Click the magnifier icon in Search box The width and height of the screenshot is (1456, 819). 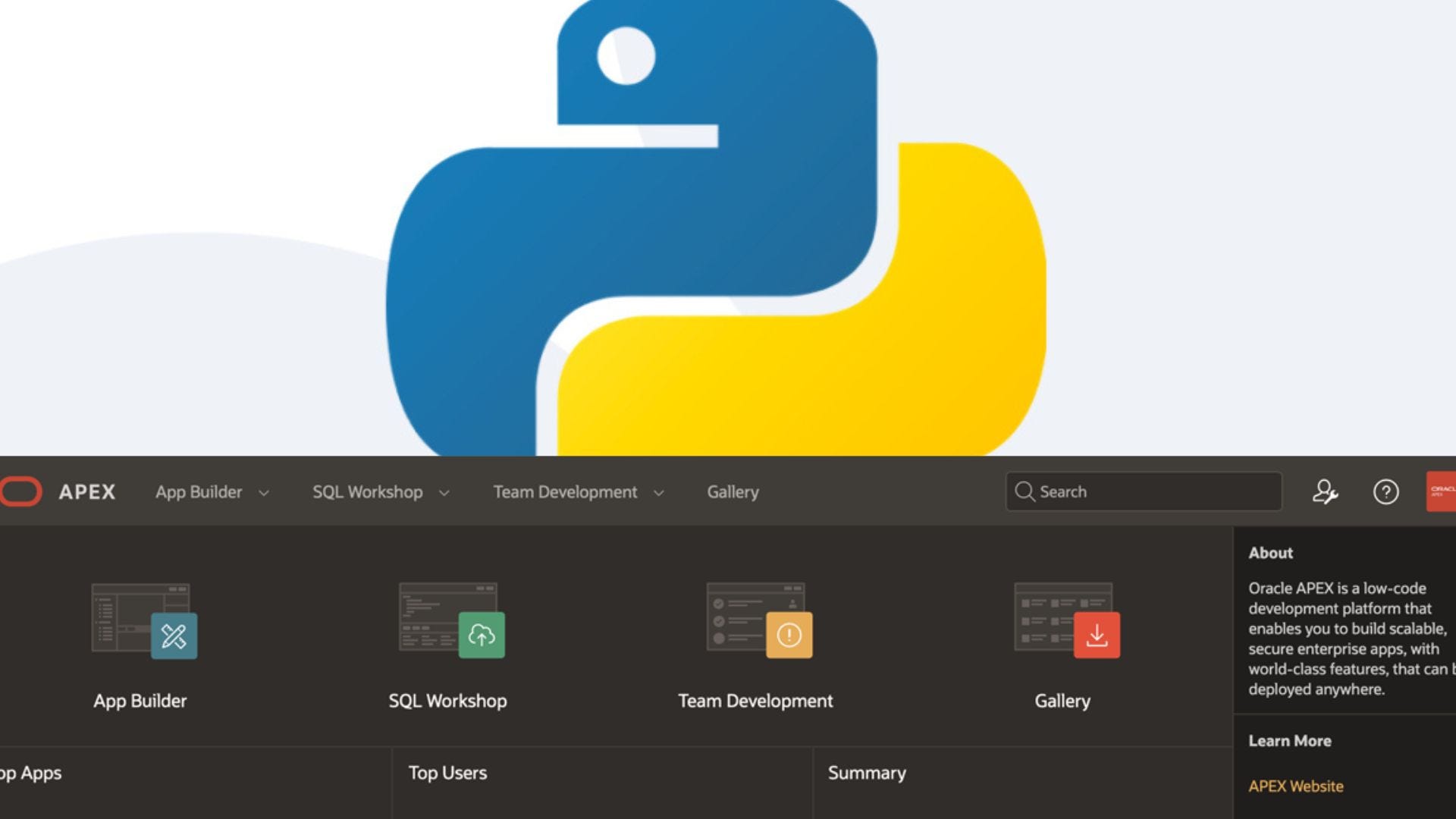(1025, 491)
